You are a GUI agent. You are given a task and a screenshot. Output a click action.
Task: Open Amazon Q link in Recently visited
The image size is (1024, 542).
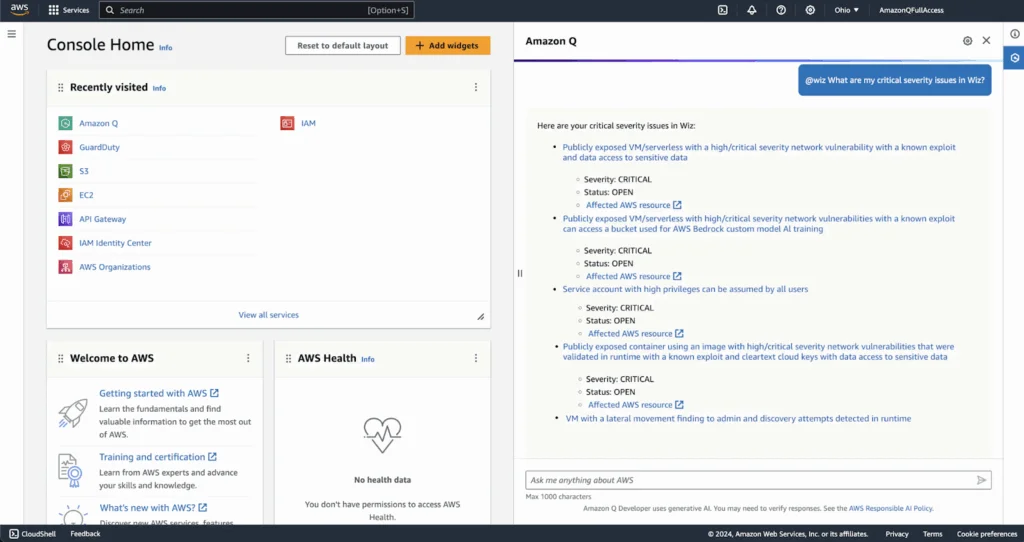coord(99,123)
